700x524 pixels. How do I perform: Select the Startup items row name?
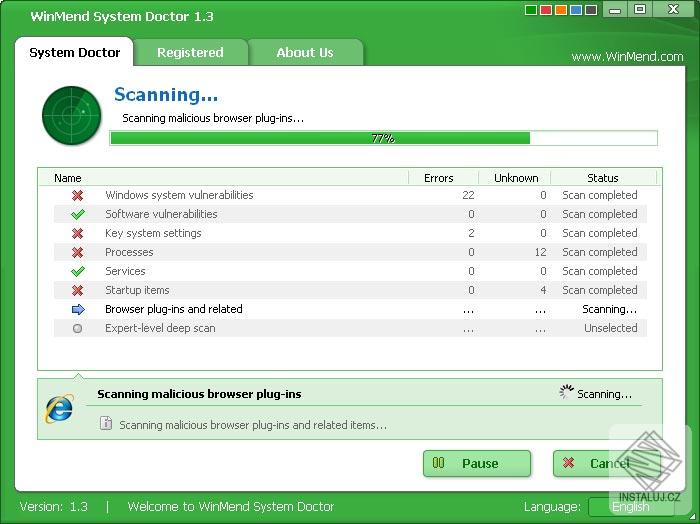point(137,290)
